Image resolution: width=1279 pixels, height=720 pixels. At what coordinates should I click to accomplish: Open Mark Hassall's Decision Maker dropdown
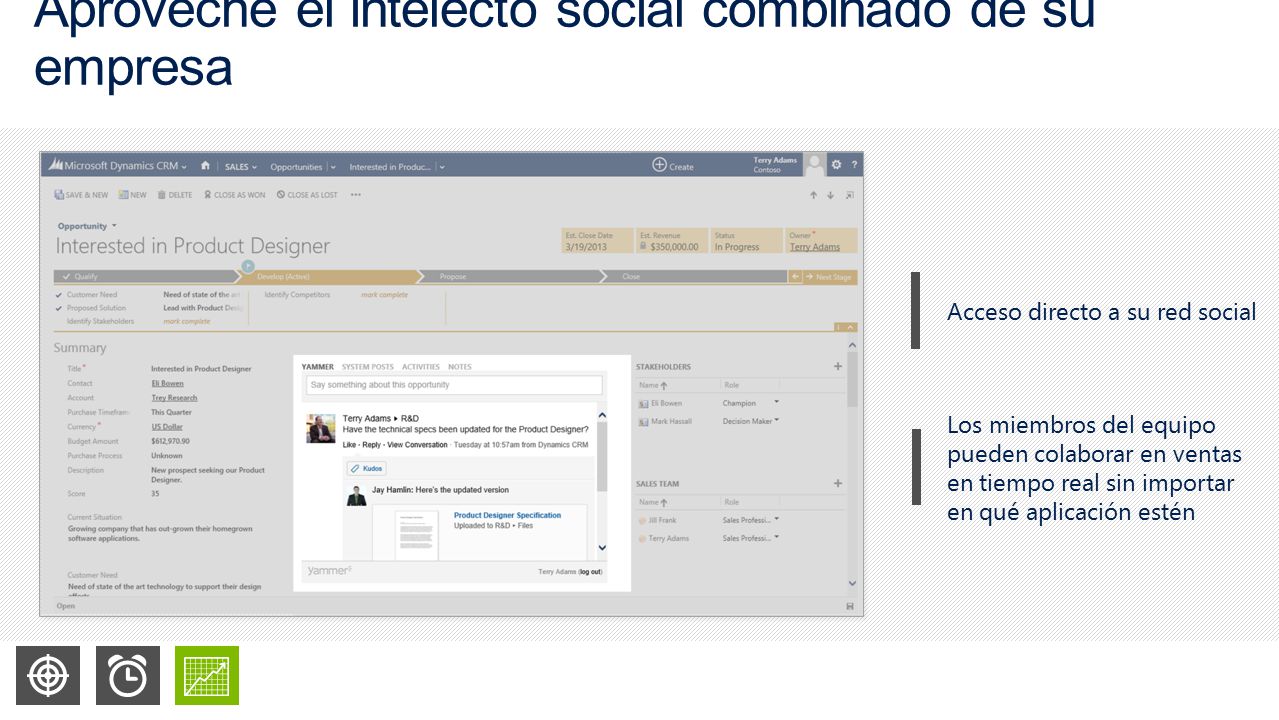point(777,420)
